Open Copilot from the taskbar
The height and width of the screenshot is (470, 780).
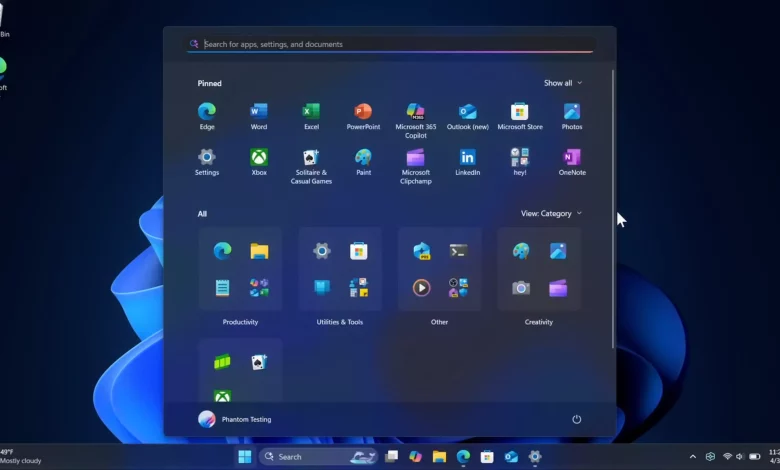(x=415, y=457)
